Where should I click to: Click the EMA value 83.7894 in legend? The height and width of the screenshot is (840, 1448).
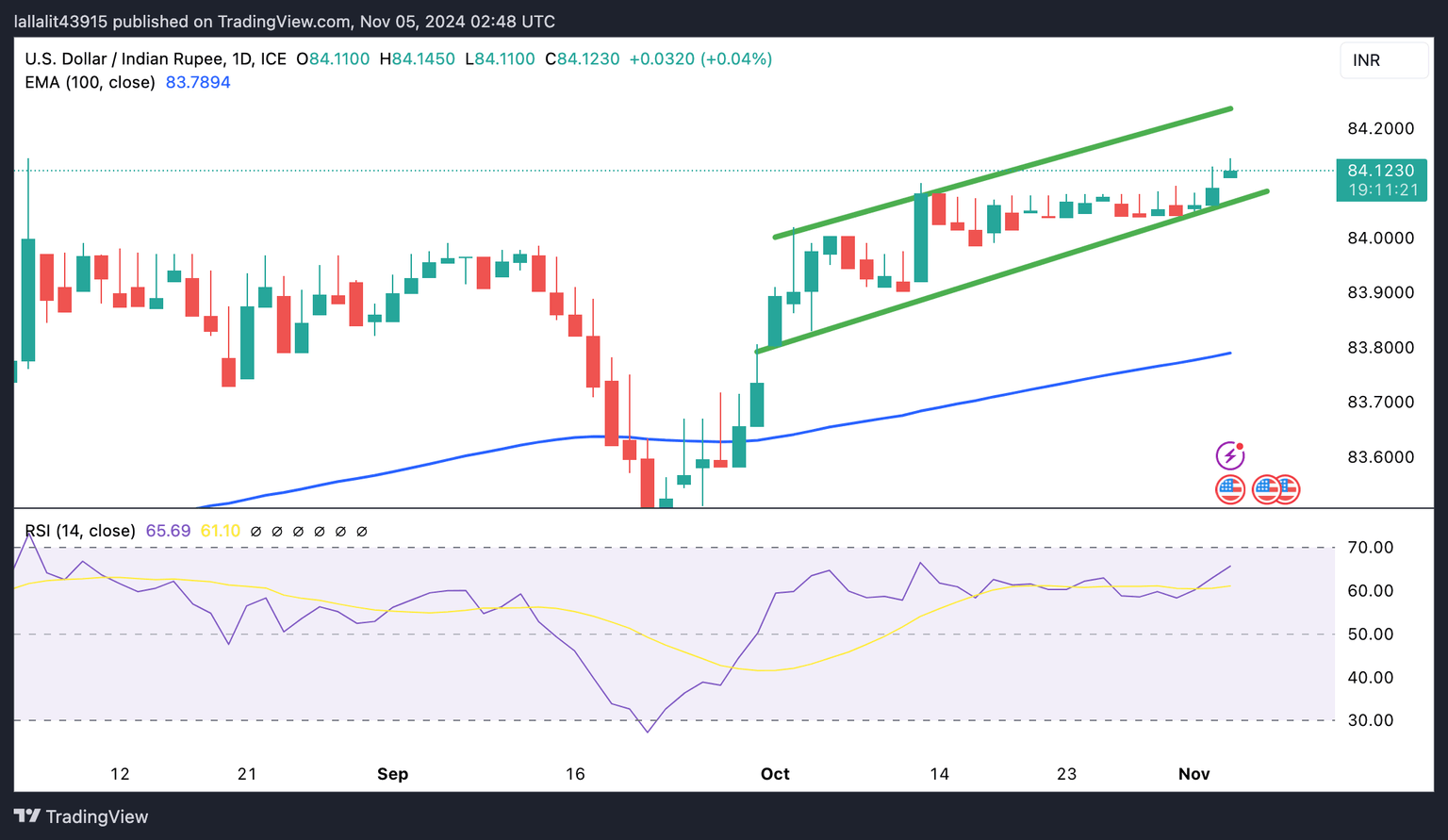198,82
